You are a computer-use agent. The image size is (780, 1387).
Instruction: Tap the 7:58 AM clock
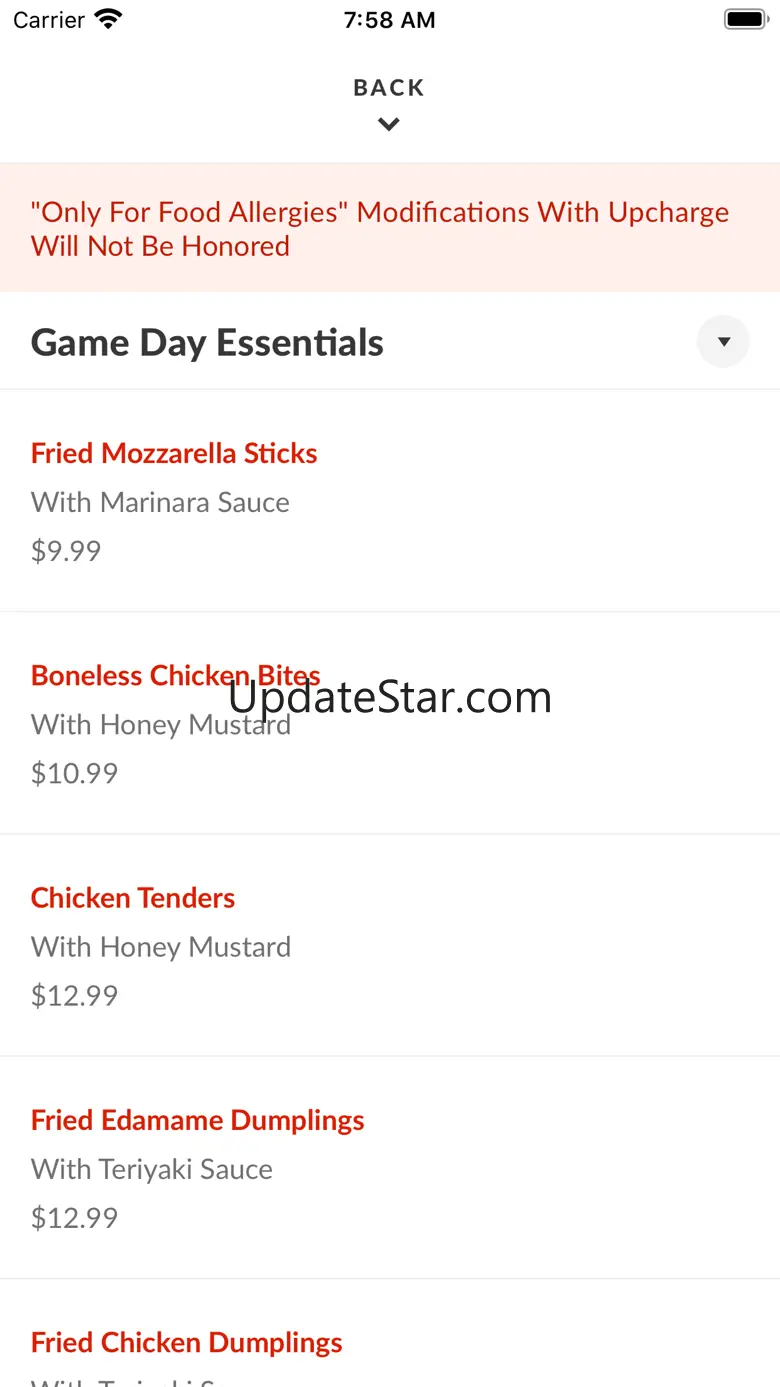tap(389, 20)
